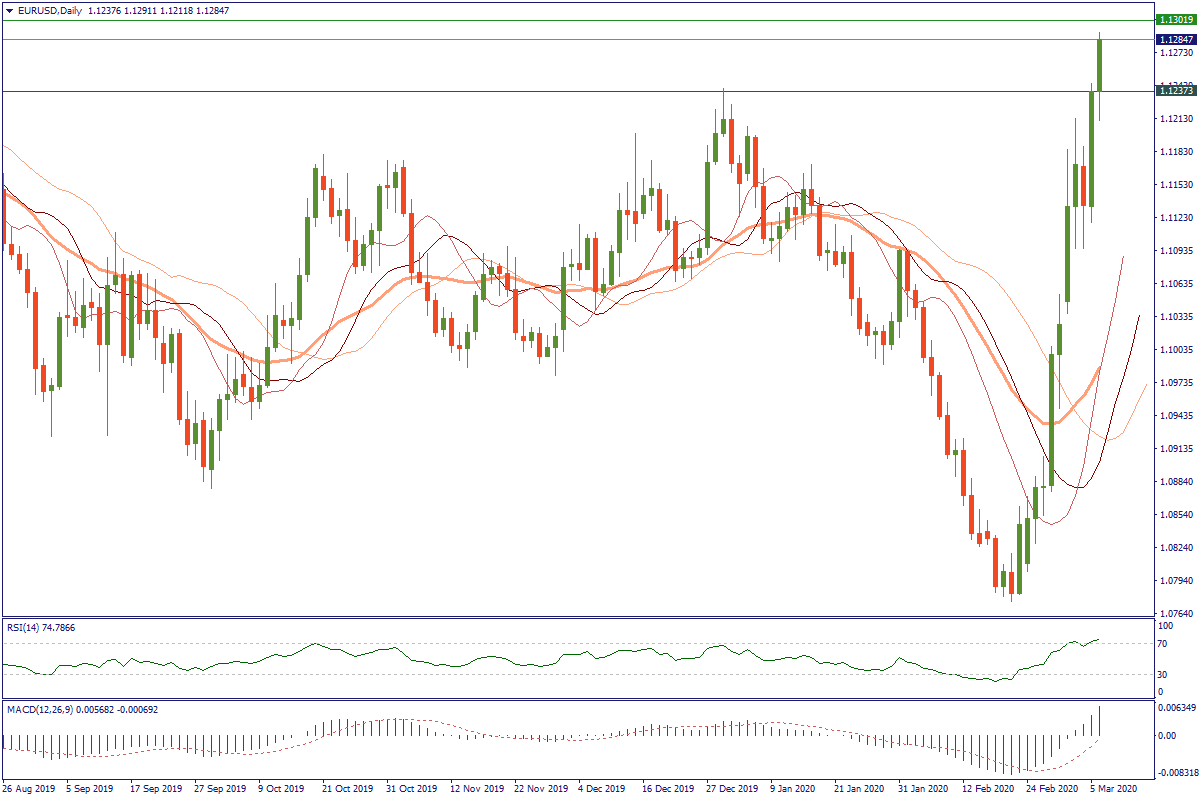Click the 26 Aug 2019 date label
The image size is (1200, 800).
click(x=28, y=788)
